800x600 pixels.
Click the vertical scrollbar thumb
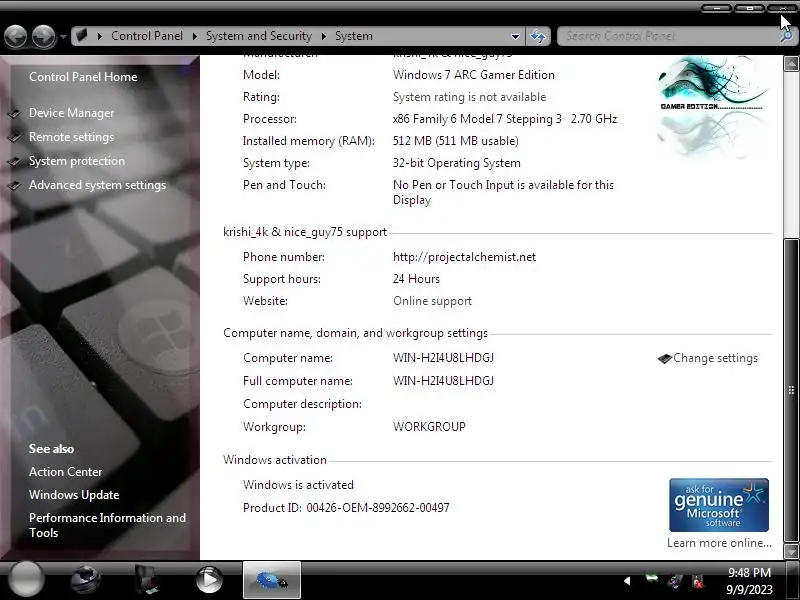[x=791, y=390]
